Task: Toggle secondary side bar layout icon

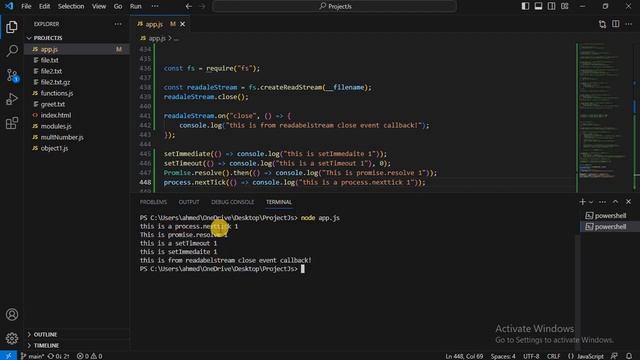Action: [551, 6]
